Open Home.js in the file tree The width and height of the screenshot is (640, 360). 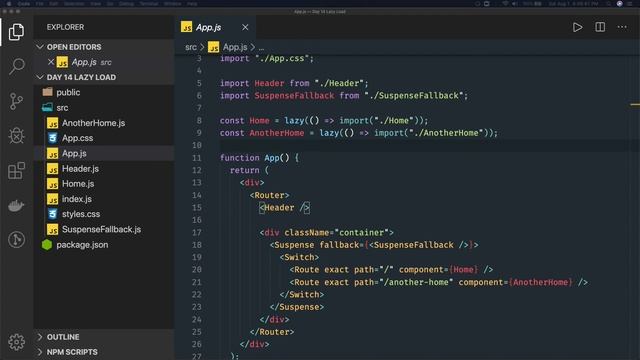104,184
